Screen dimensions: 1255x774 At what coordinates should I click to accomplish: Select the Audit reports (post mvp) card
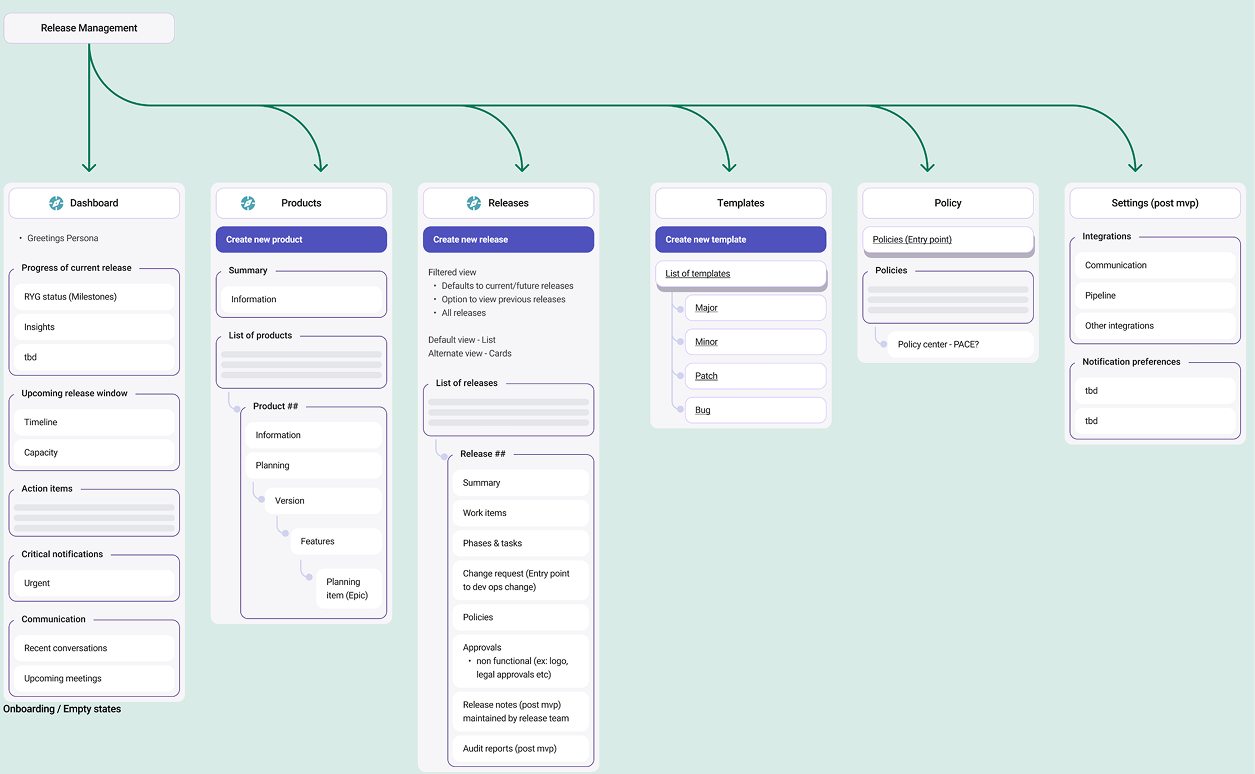click(521, 748)
